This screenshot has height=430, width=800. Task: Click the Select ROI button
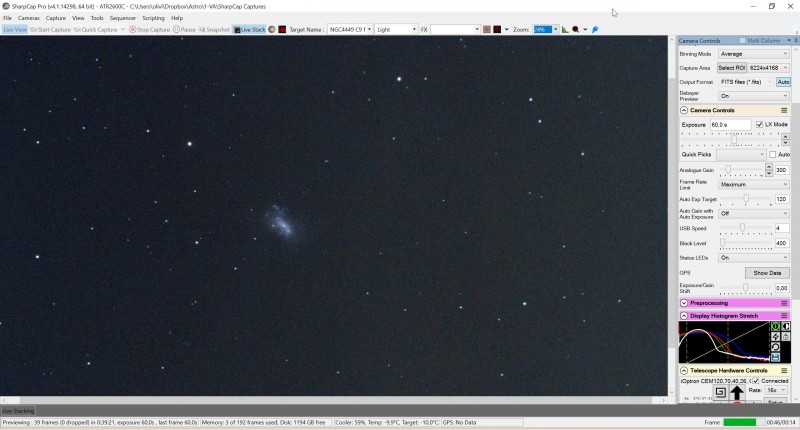pyautogui.click(x=732, y=68)
